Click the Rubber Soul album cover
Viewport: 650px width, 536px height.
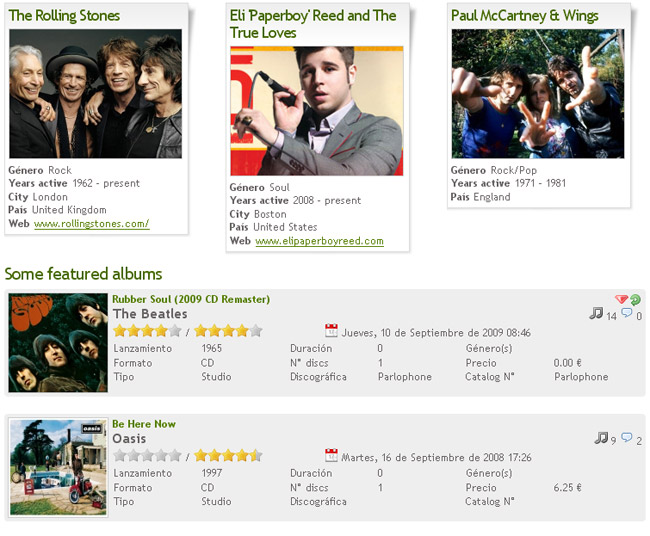tap(57, 343)
